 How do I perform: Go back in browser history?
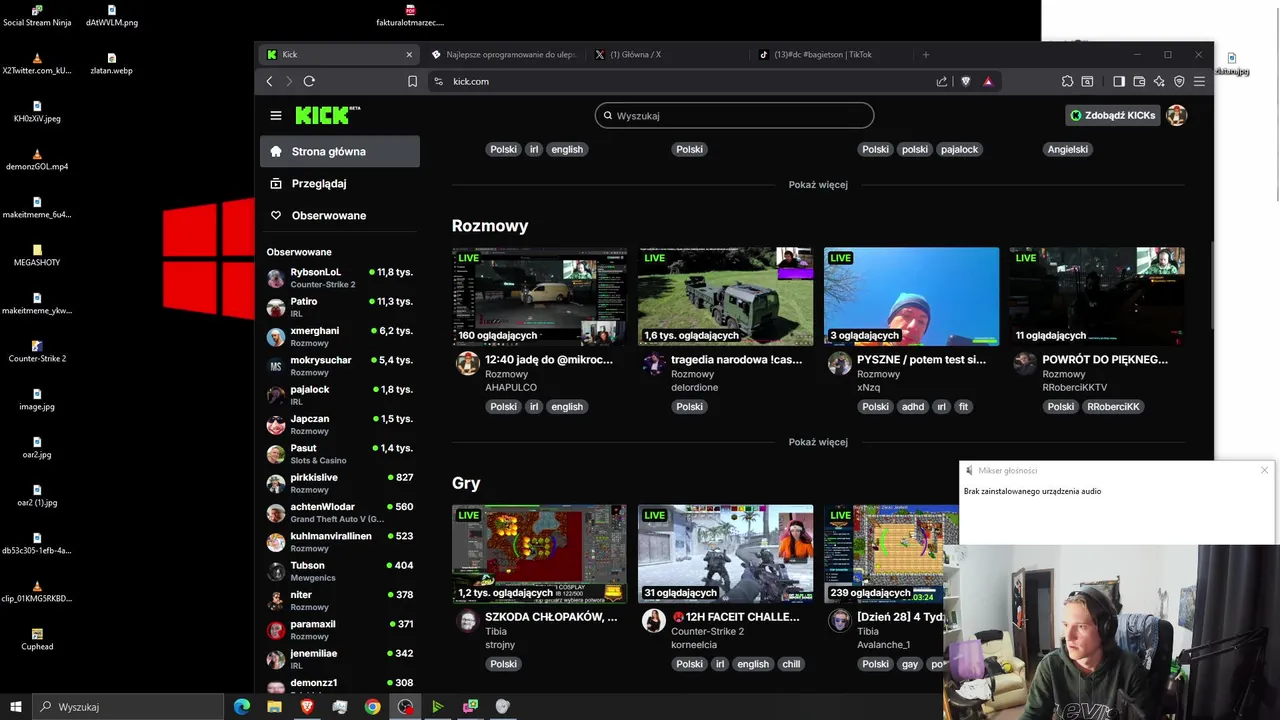coord(269,81)
